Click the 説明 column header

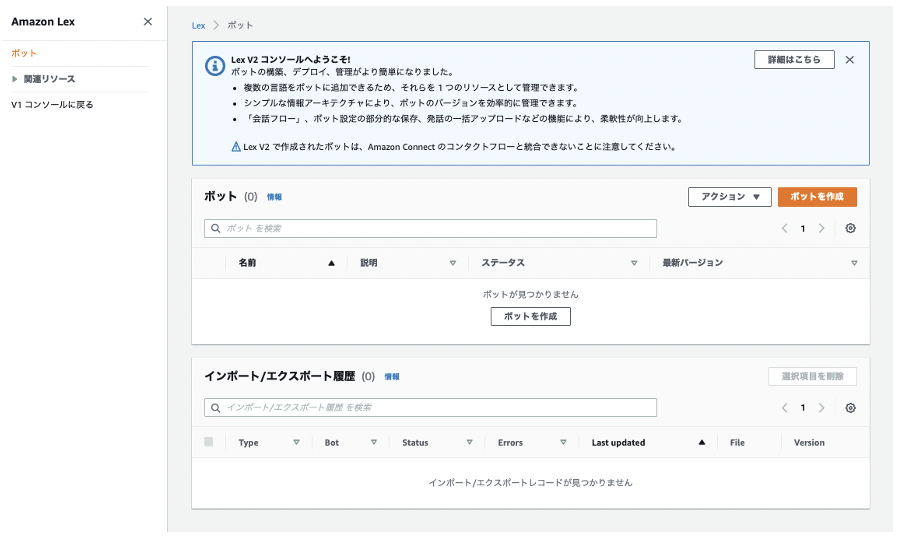[x=369, y=263]
